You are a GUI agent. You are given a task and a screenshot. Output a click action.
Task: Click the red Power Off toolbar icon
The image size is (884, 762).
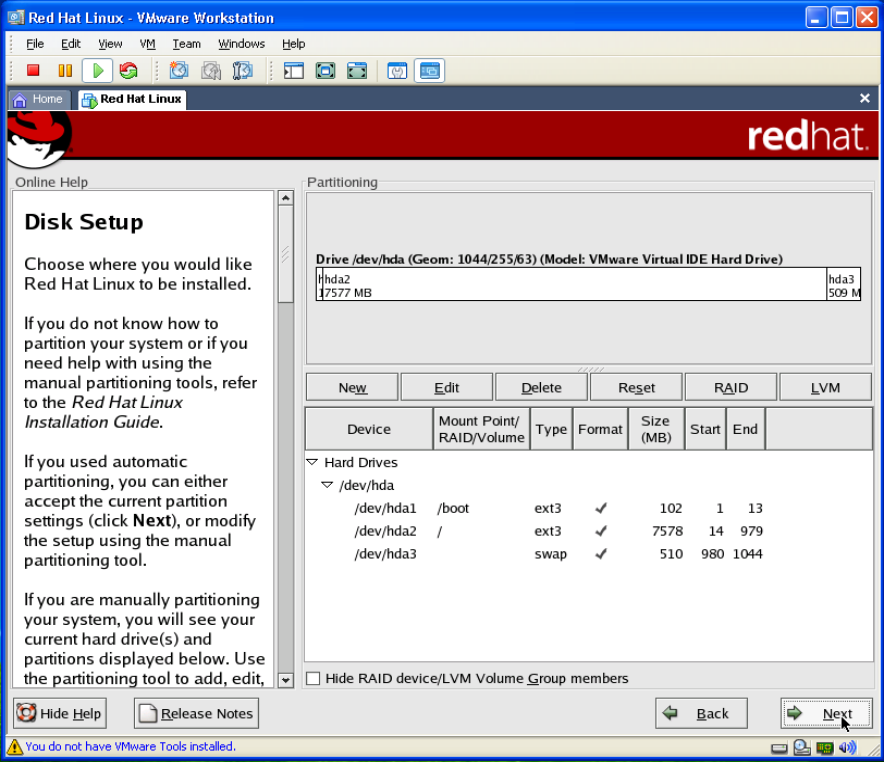[33, 70]
